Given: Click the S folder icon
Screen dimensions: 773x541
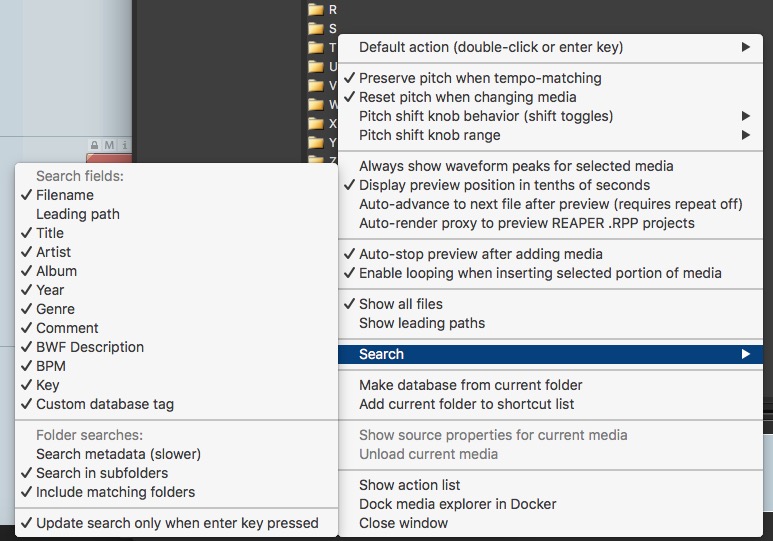Looking at the screenshot, I should [x=315, y=28].
